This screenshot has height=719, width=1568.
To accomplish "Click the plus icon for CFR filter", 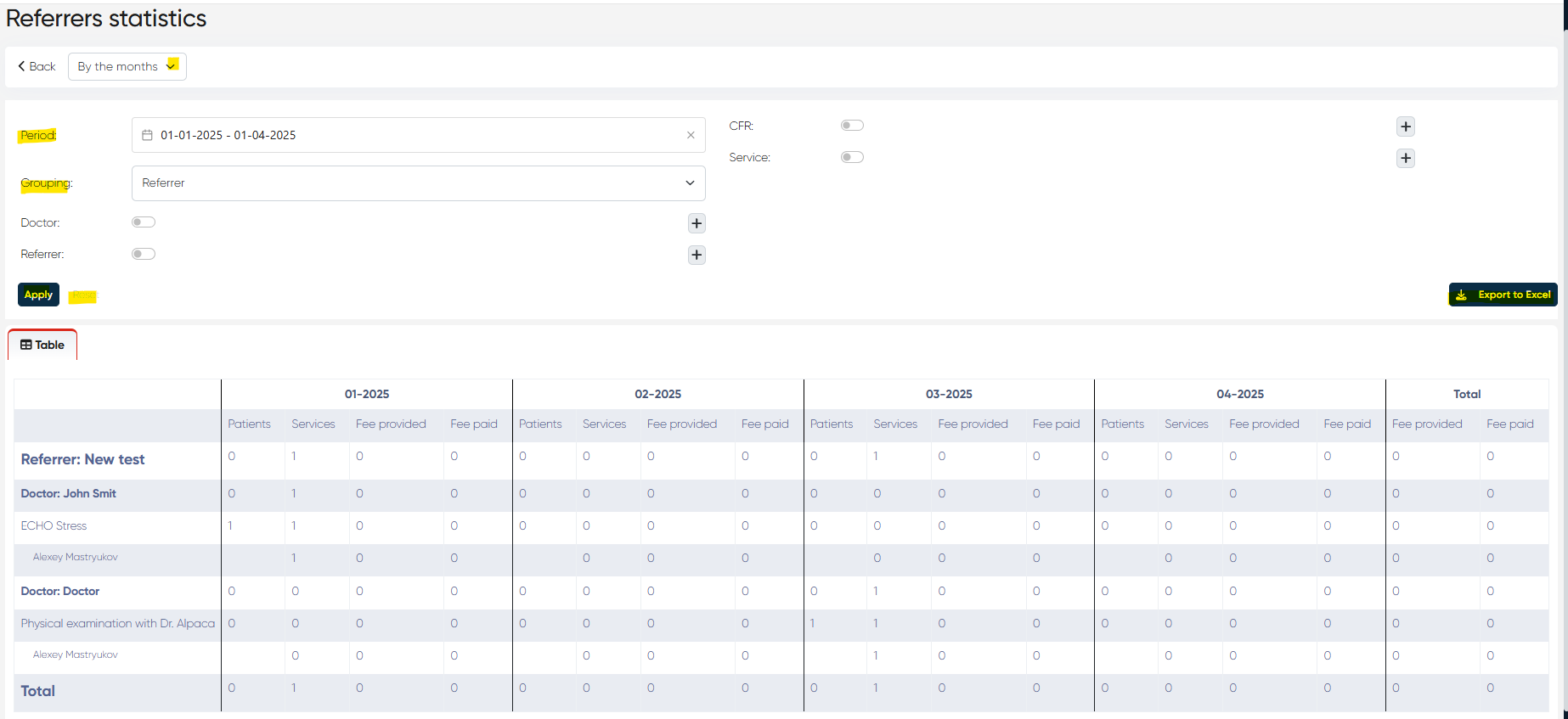I will (x=1406, y=126).
